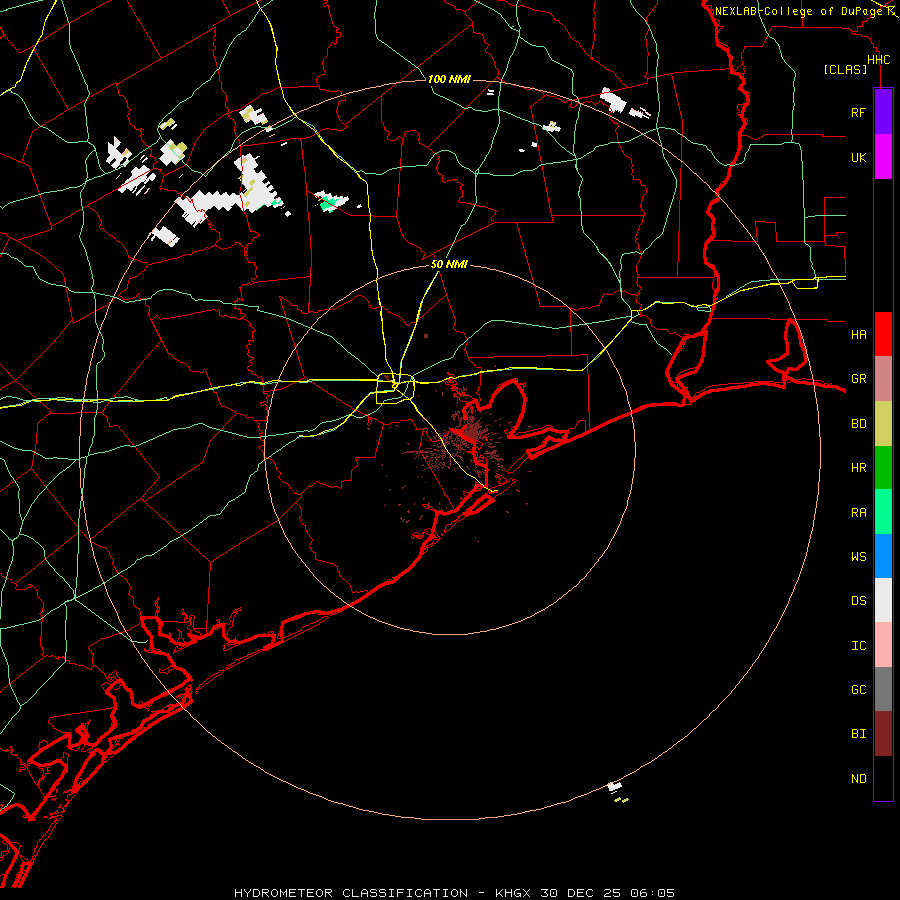Click the 30 DEC 25 date stamp
Screen dimensions: 900x900
tap(582, 893)
